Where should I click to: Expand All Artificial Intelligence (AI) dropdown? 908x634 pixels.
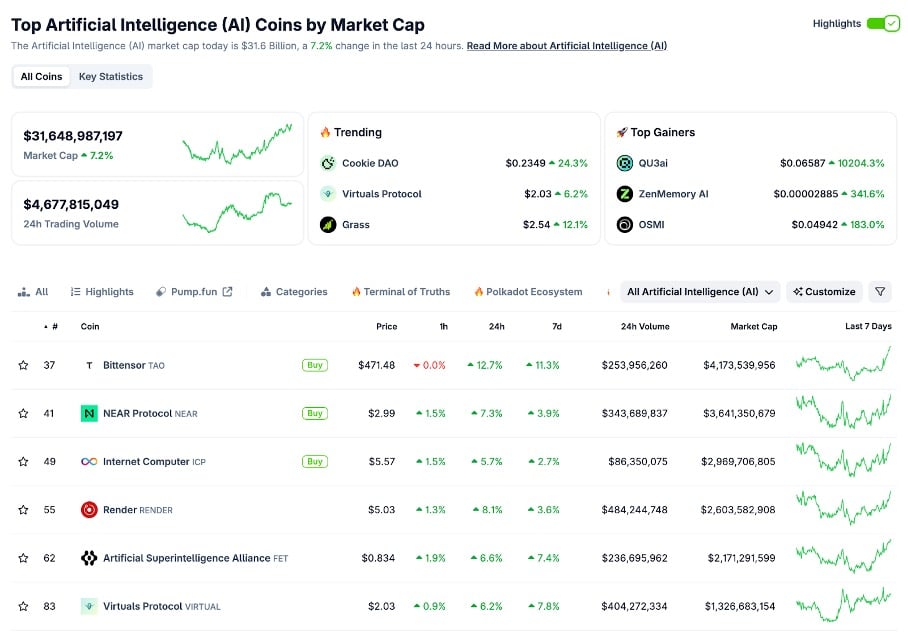coord(700,292)
